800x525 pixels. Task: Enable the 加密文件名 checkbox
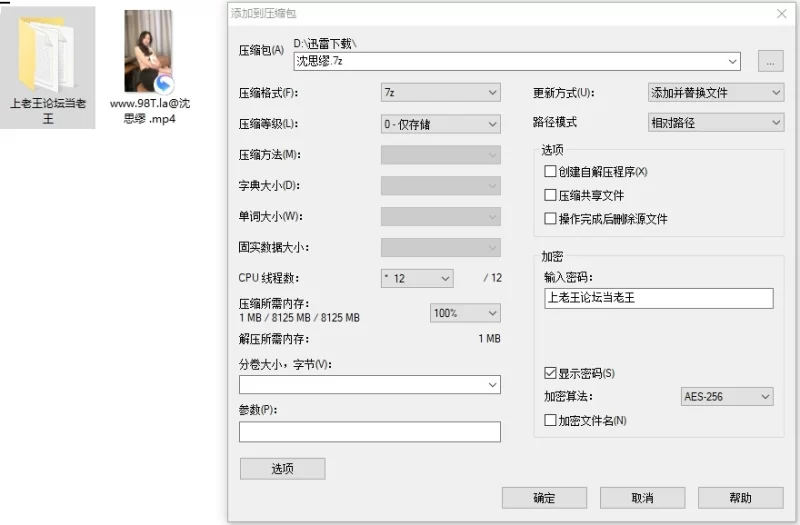[550, 421]
